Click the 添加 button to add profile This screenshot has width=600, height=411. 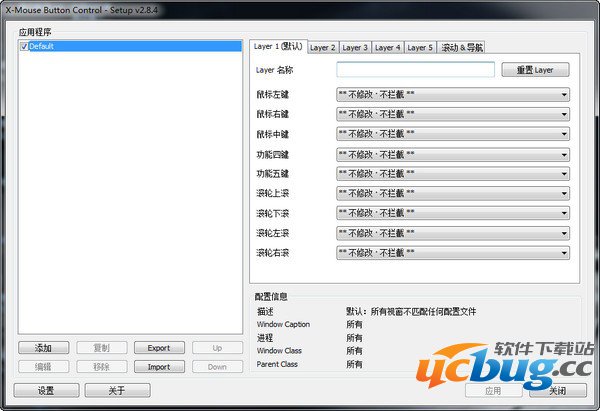(x=44, y=348)
